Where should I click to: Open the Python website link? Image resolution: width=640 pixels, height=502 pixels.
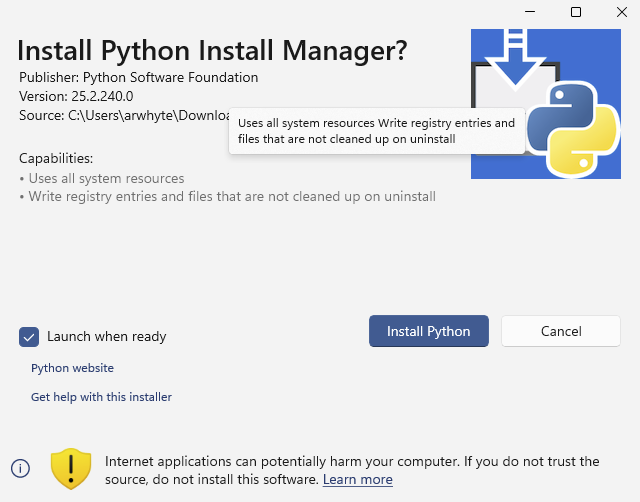[72, 368]
